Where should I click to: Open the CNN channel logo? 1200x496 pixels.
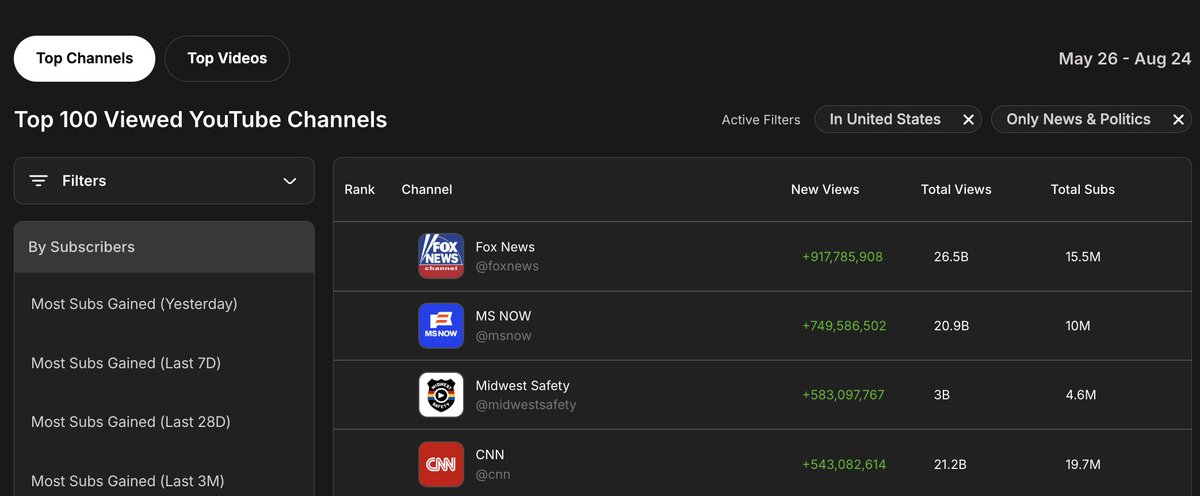click(441, 464)
